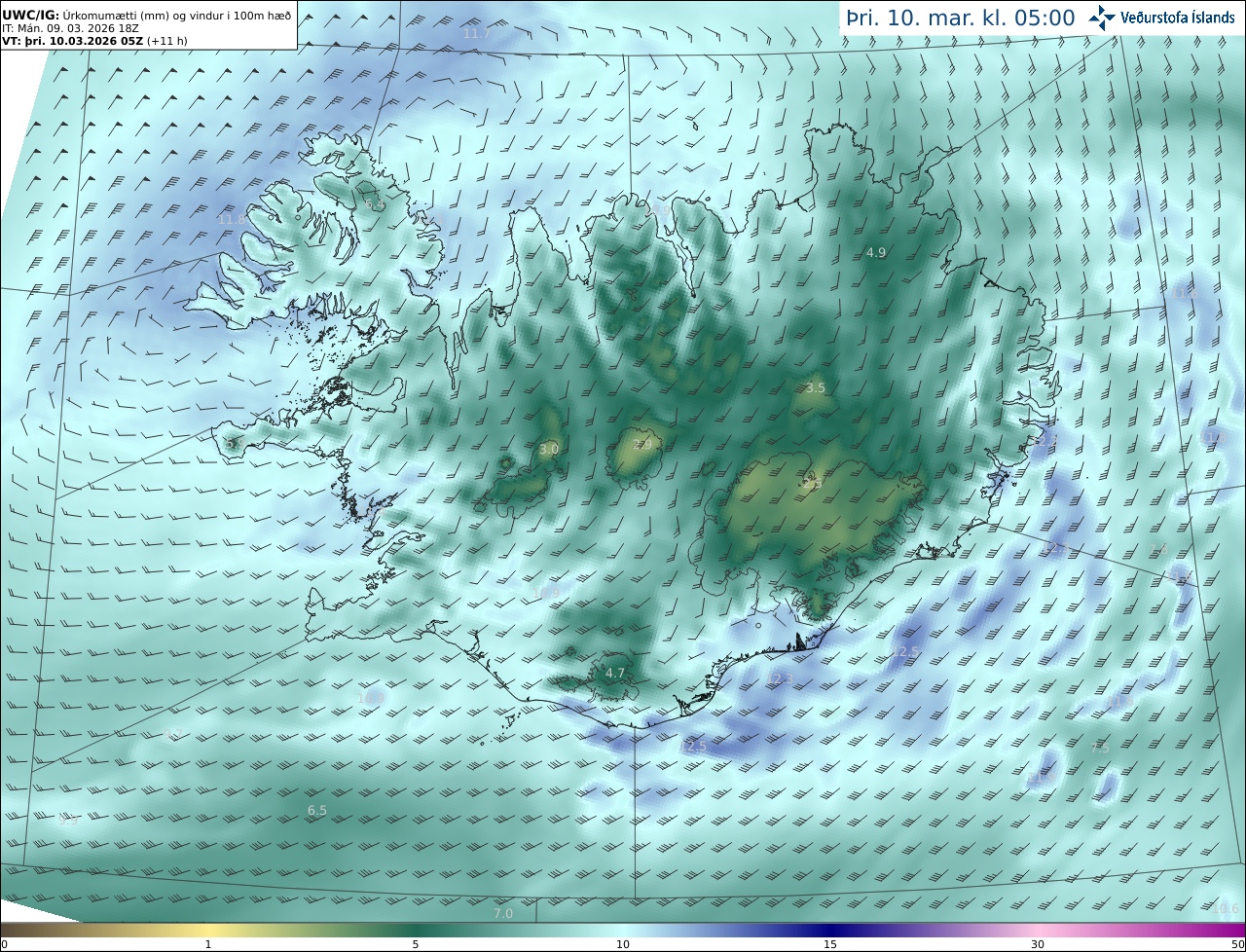The image size is (1246, 952).
Task: Click the colorbar tick label 0
Action: click(4, 944)
